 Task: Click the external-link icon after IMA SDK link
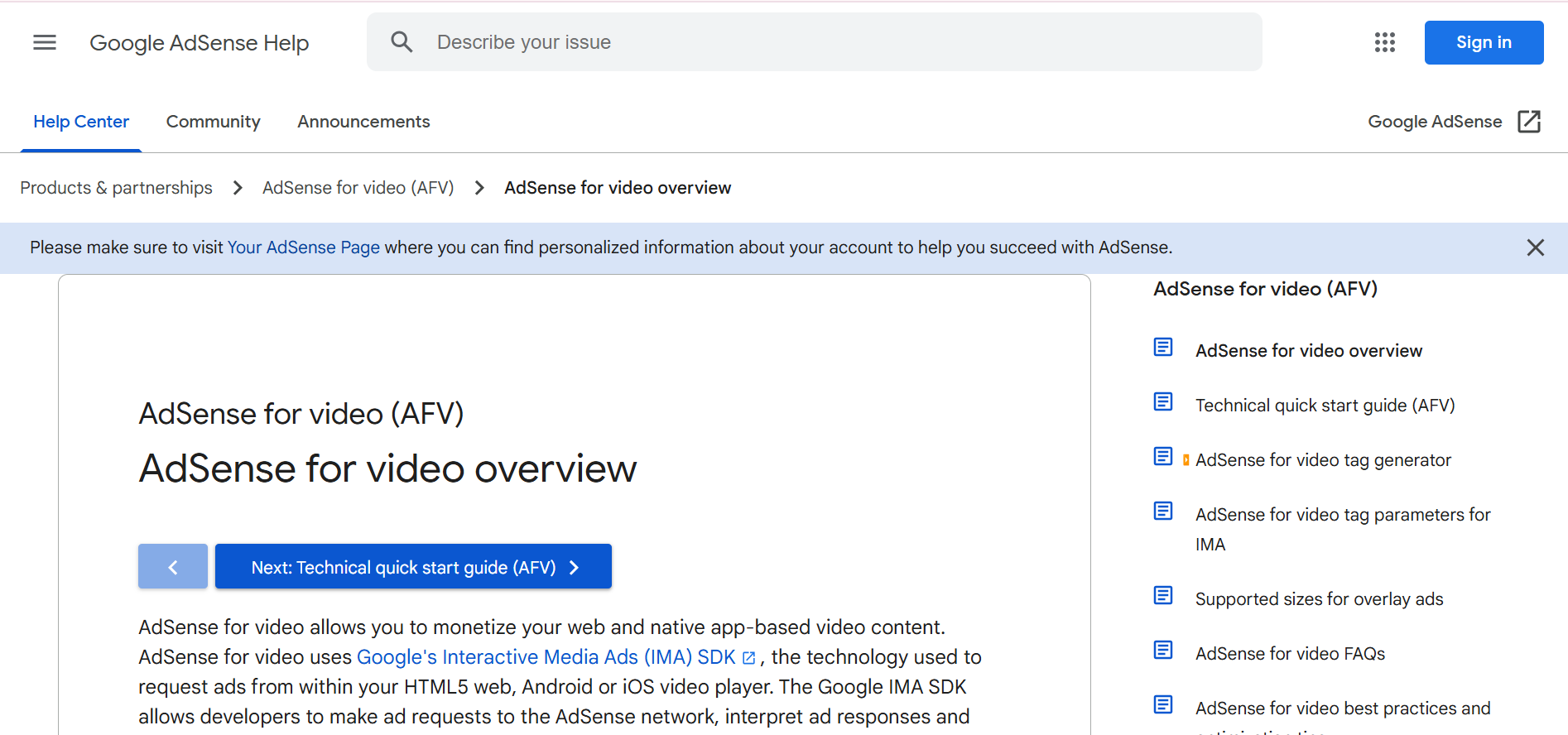pyautogui.click(x=749, y=658)
